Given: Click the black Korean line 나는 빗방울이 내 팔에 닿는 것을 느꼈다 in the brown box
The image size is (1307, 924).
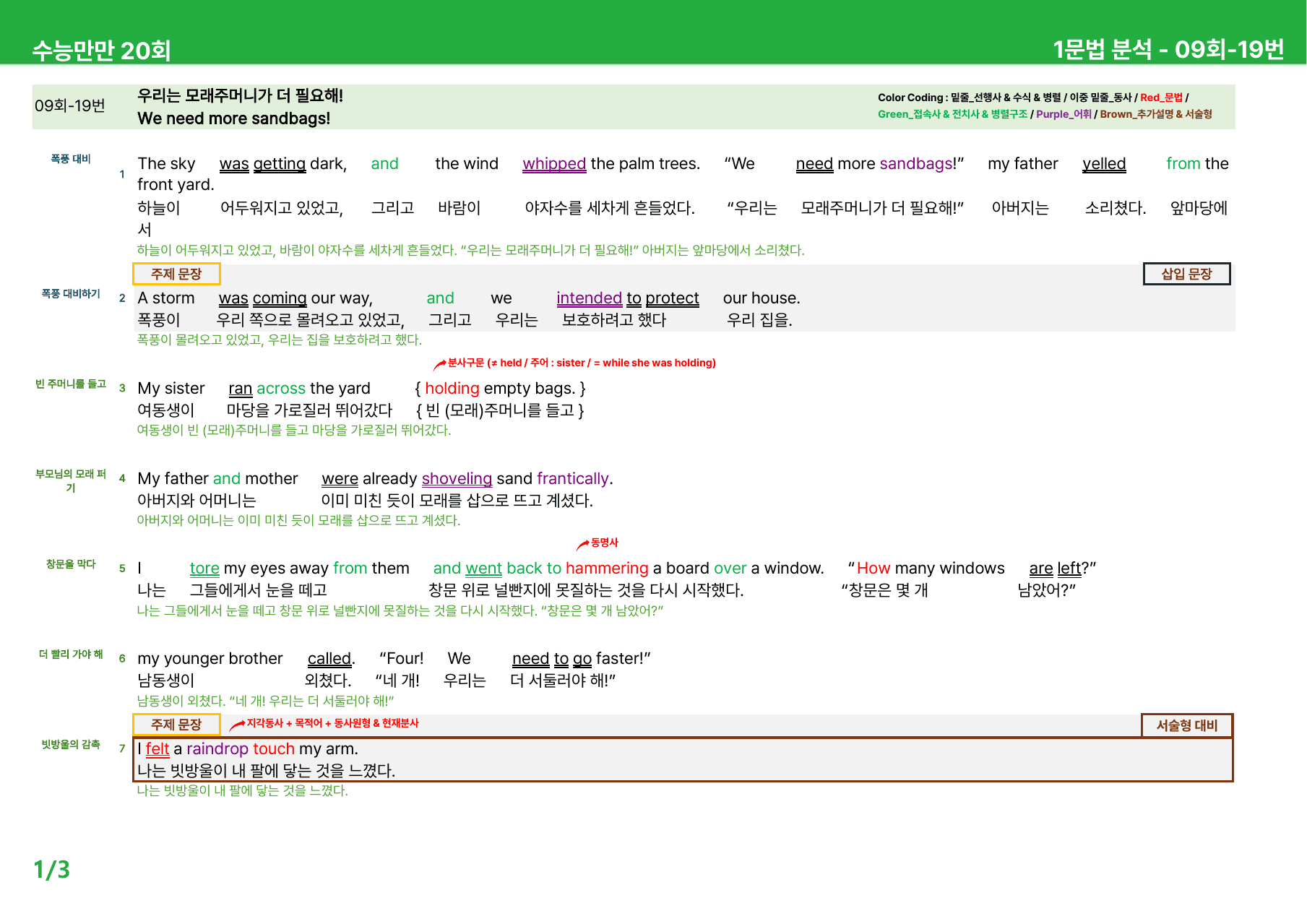Looking at the screenshot, I should point(266,771).
